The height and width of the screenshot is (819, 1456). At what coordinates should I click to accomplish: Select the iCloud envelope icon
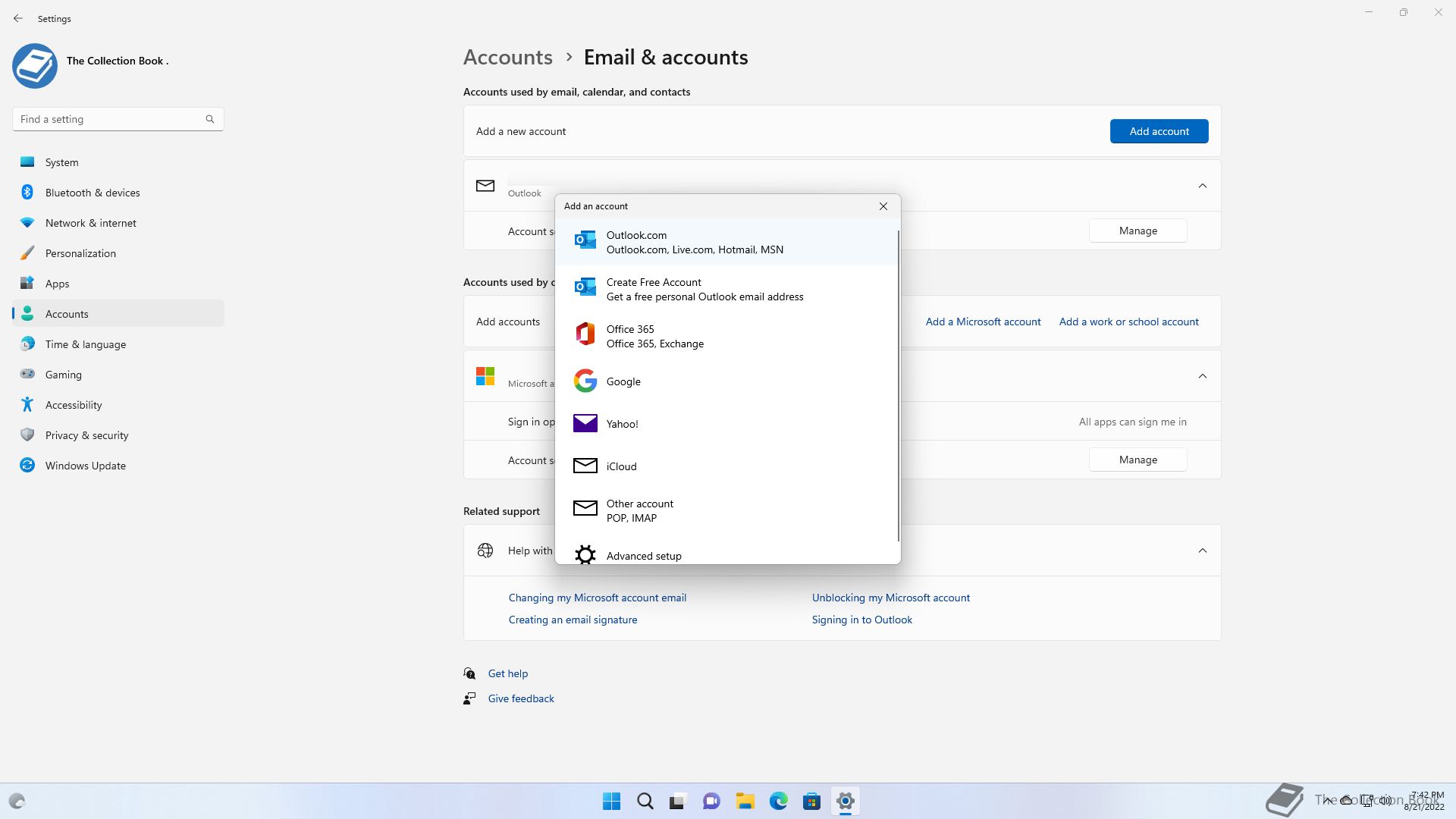585,466
